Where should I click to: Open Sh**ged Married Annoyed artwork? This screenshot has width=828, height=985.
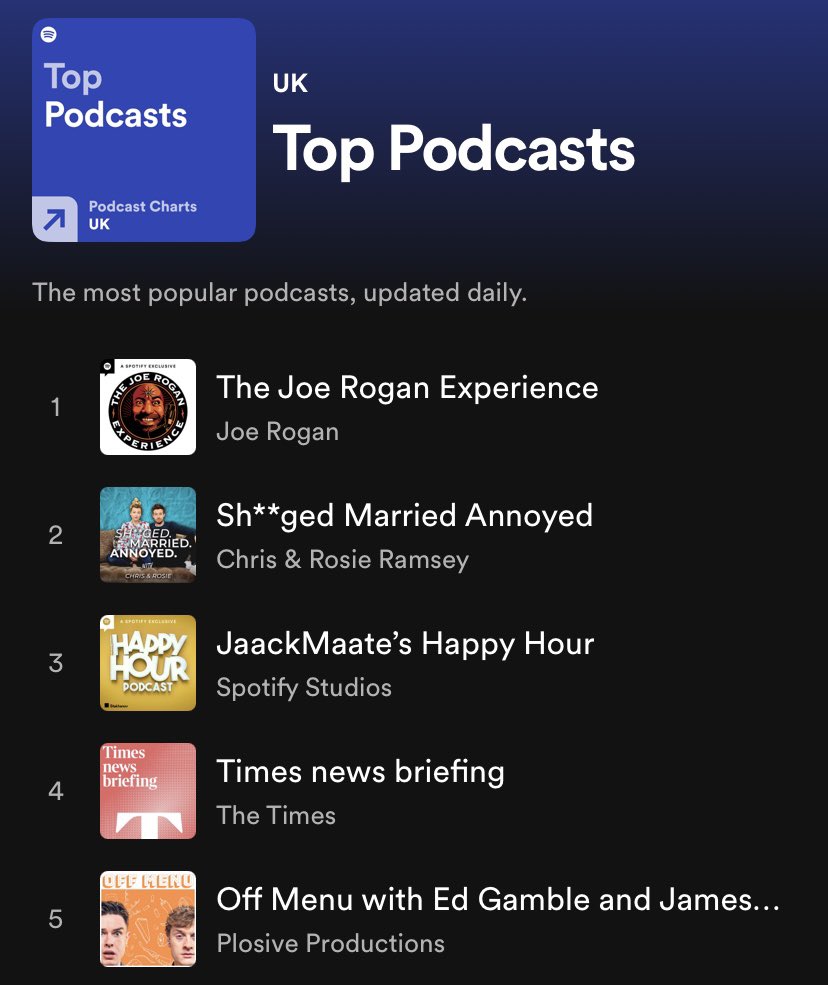pos(148,535)
